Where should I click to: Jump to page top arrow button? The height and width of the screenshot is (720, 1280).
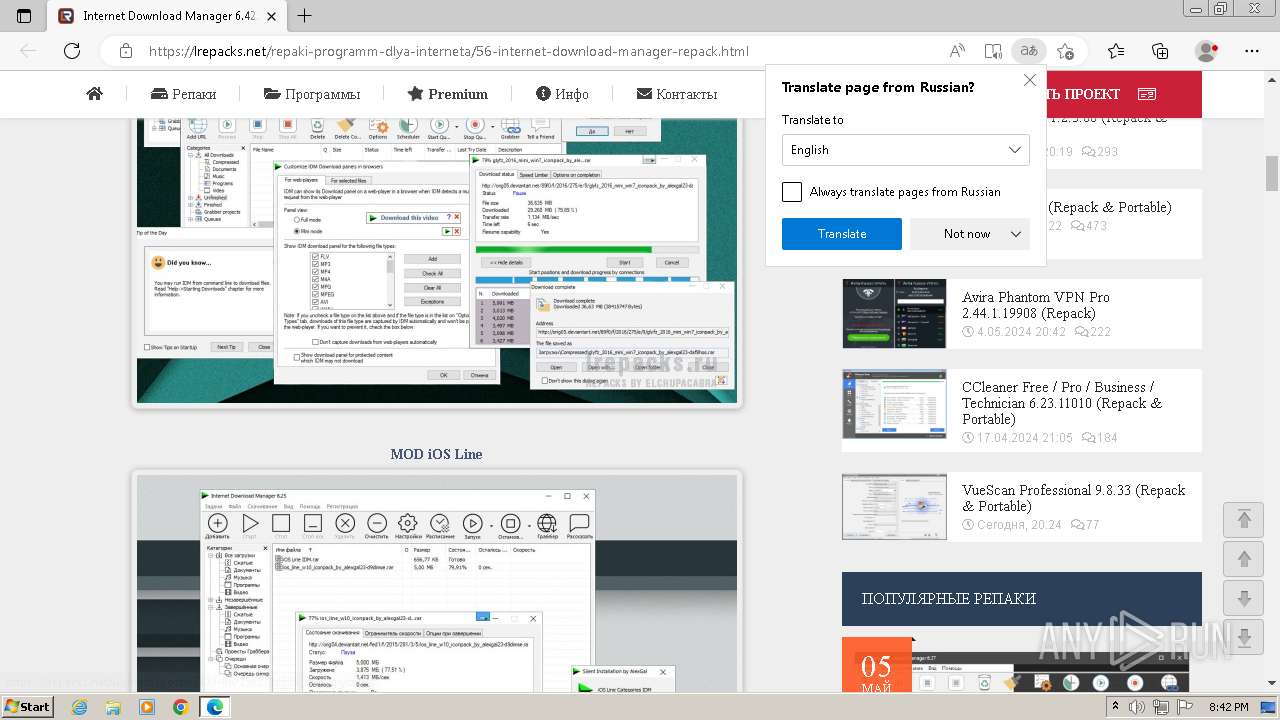click(x=1244, y=518)
